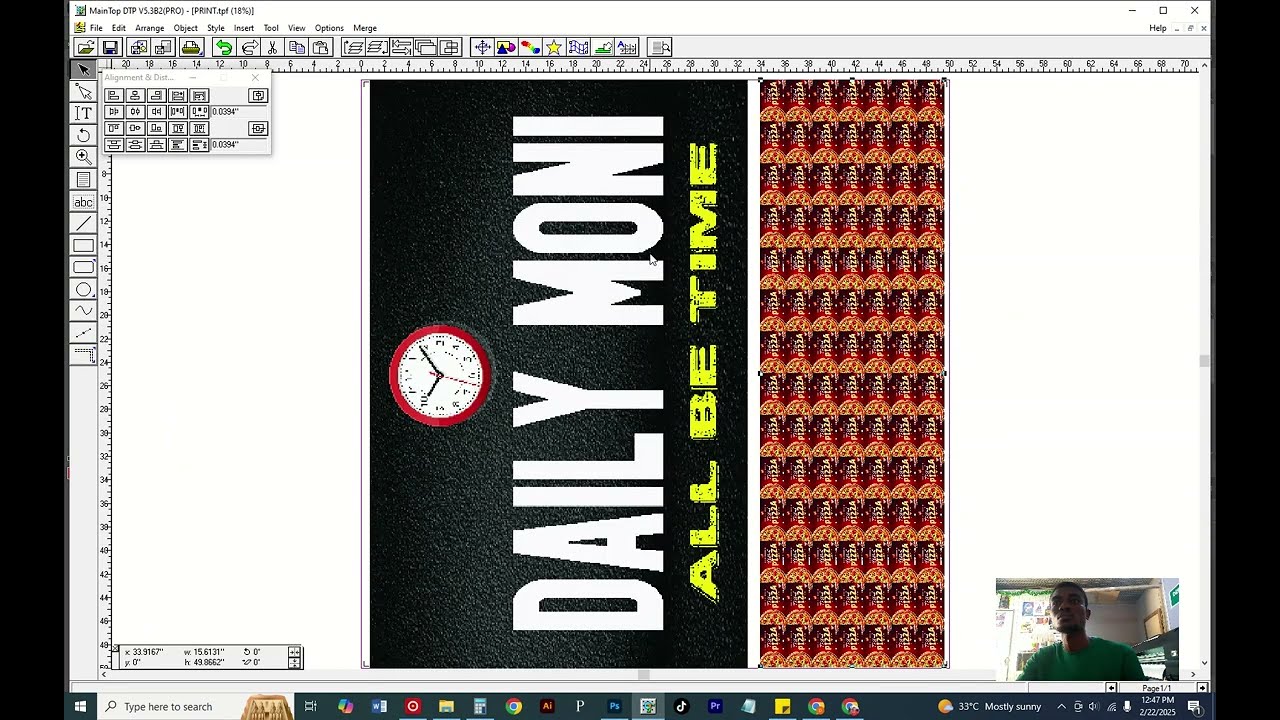Select the red patterned tile image on canvas
Screen dimensions: 1280x720
tap(852, 373)
